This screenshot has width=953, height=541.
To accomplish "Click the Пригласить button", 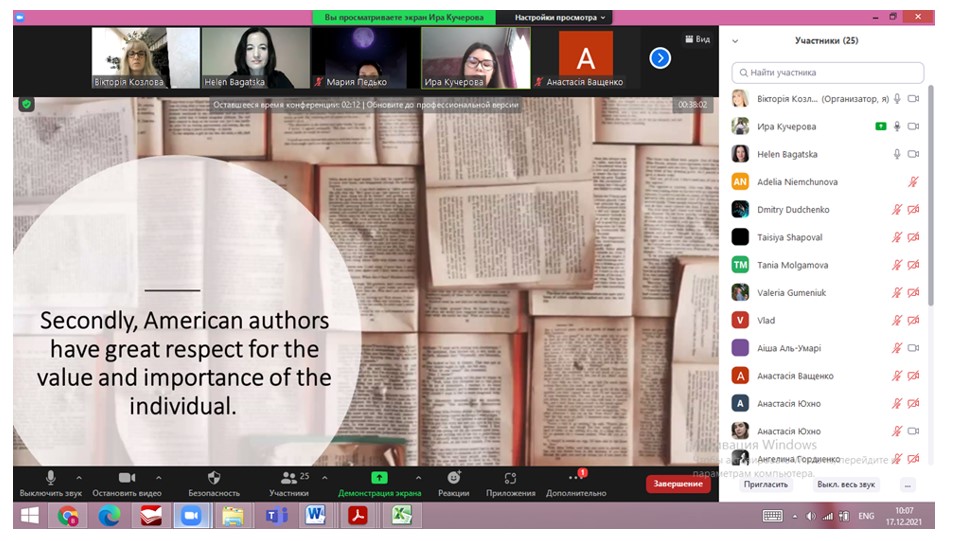I will [x=765, y=484].
